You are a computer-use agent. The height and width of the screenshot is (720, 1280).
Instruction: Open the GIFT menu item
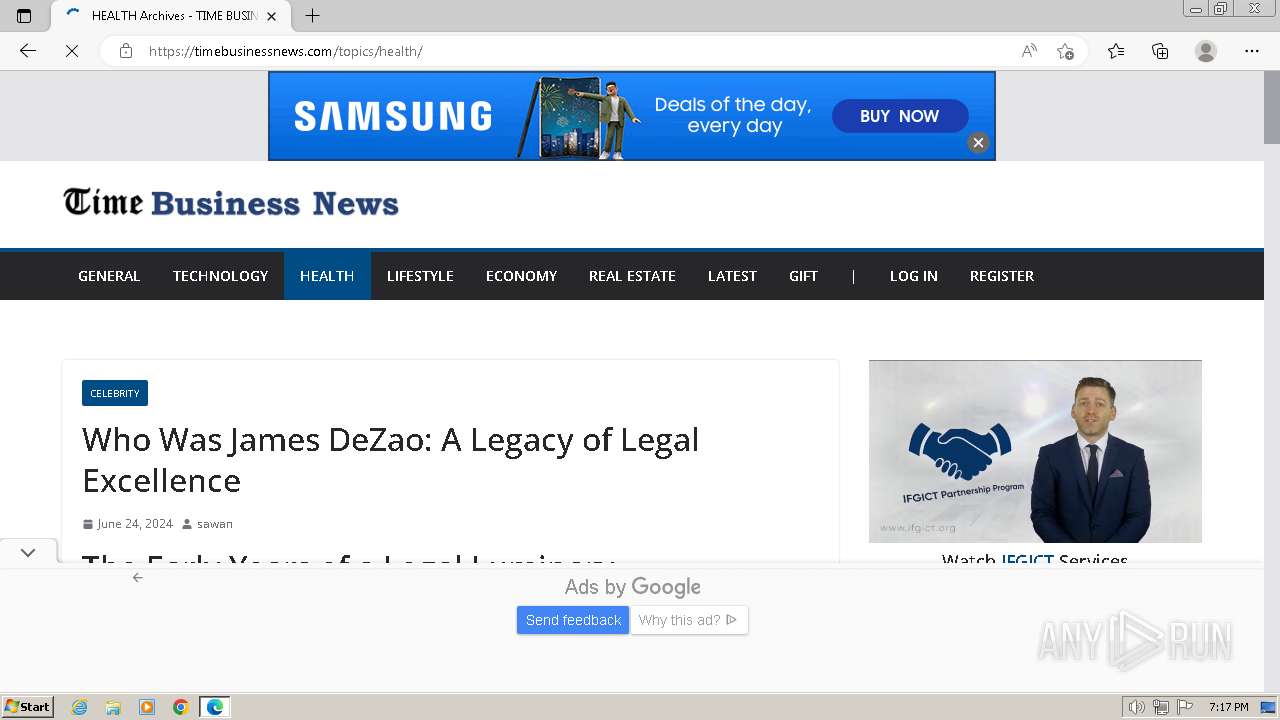tap(803, 276)
